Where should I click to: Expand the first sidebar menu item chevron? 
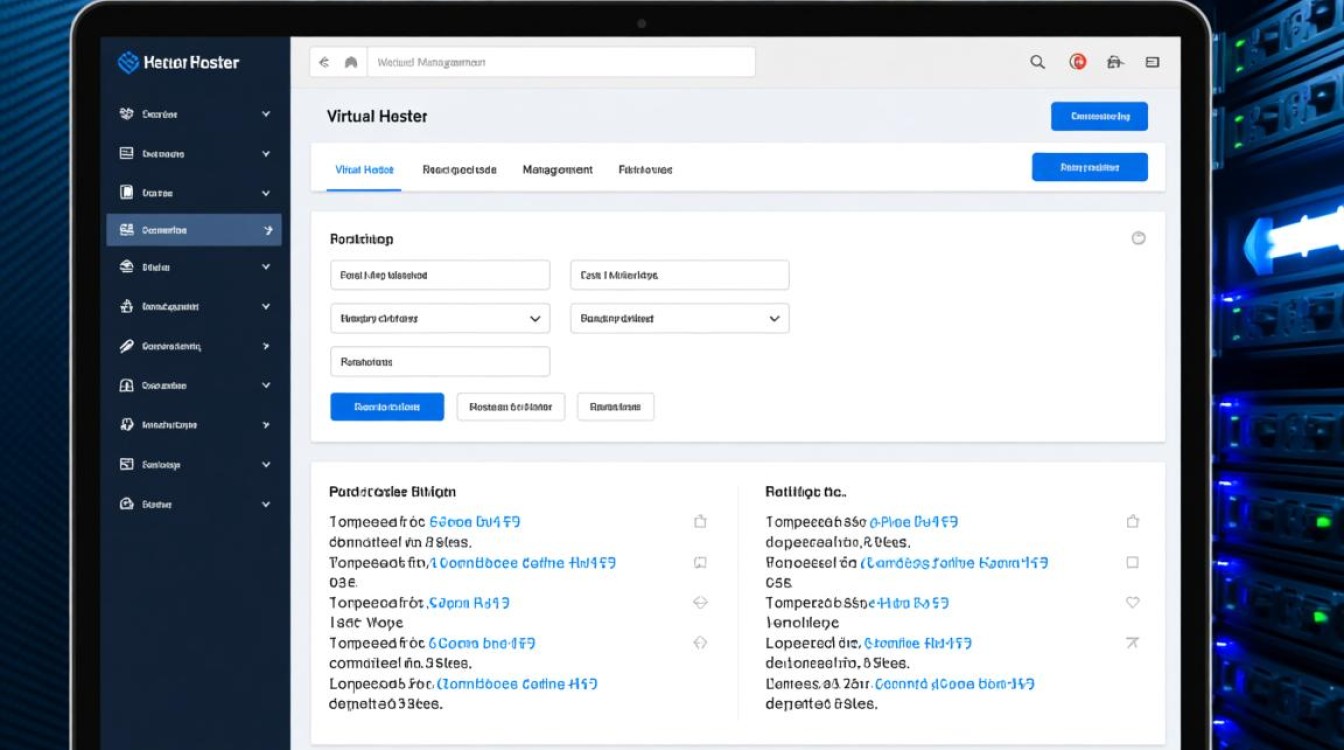point(266,114)
